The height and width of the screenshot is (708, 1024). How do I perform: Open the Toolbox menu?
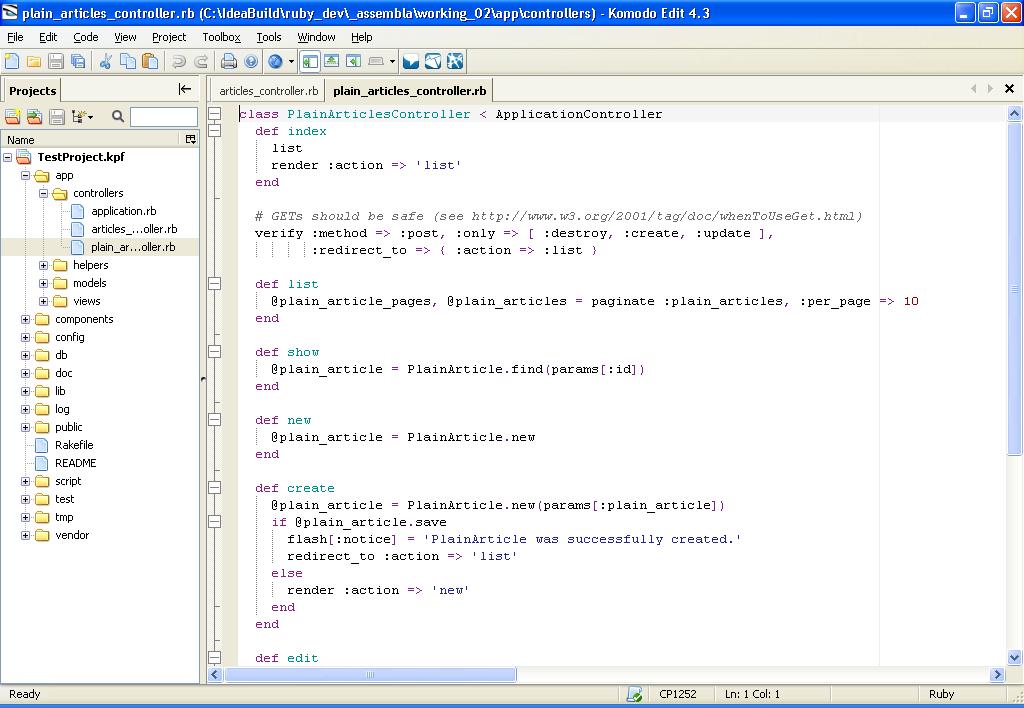pyautogui.click(x=221, y=37)
